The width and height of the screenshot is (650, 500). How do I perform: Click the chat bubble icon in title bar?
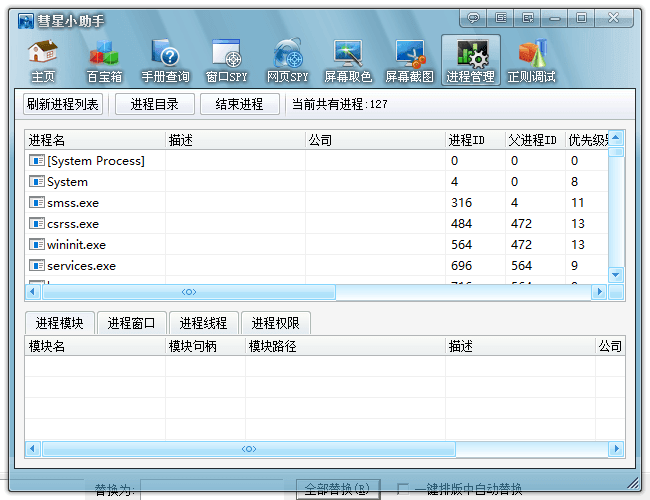point(474,18)
